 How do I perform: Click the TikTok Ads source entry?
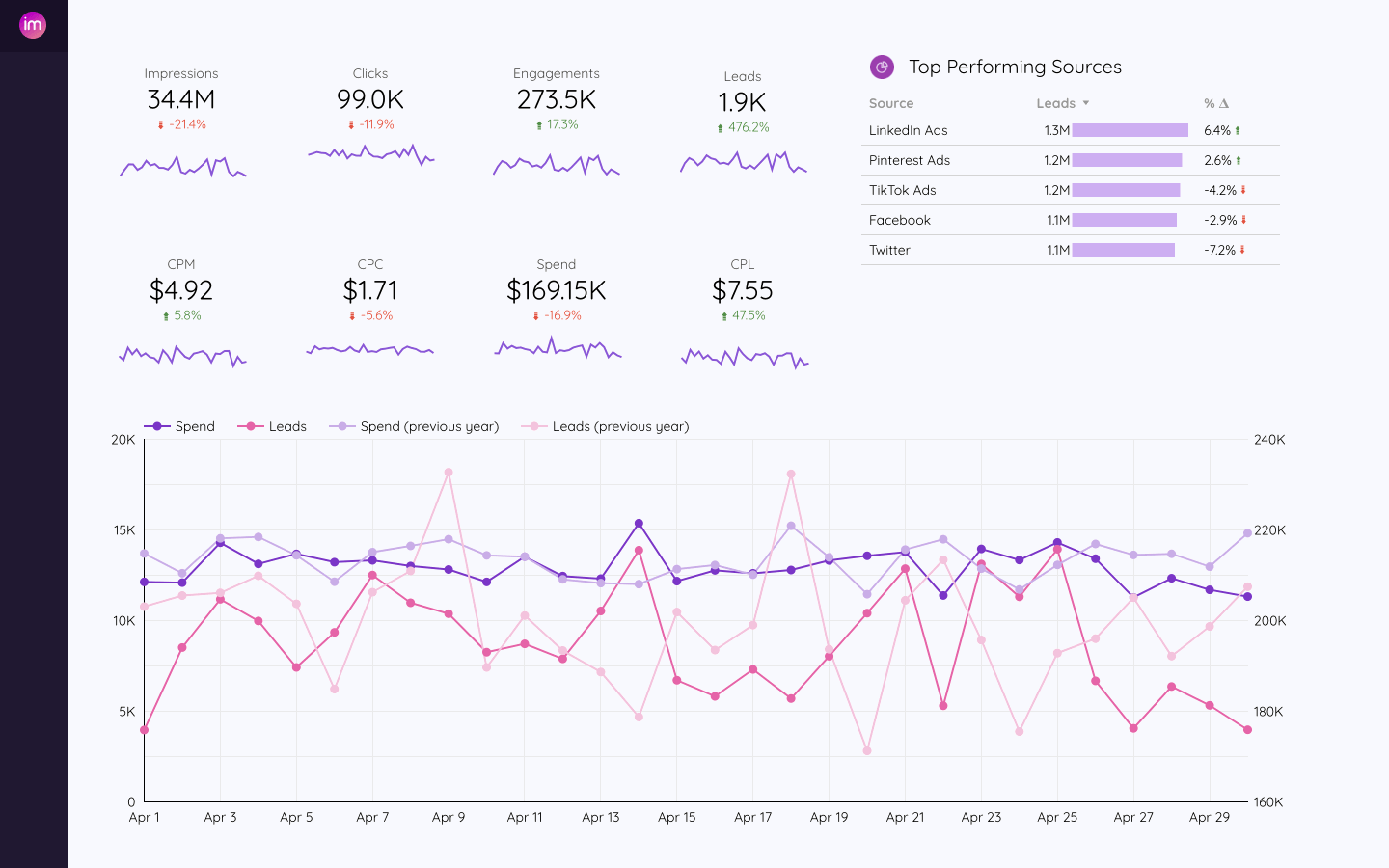tap(903, 190)
